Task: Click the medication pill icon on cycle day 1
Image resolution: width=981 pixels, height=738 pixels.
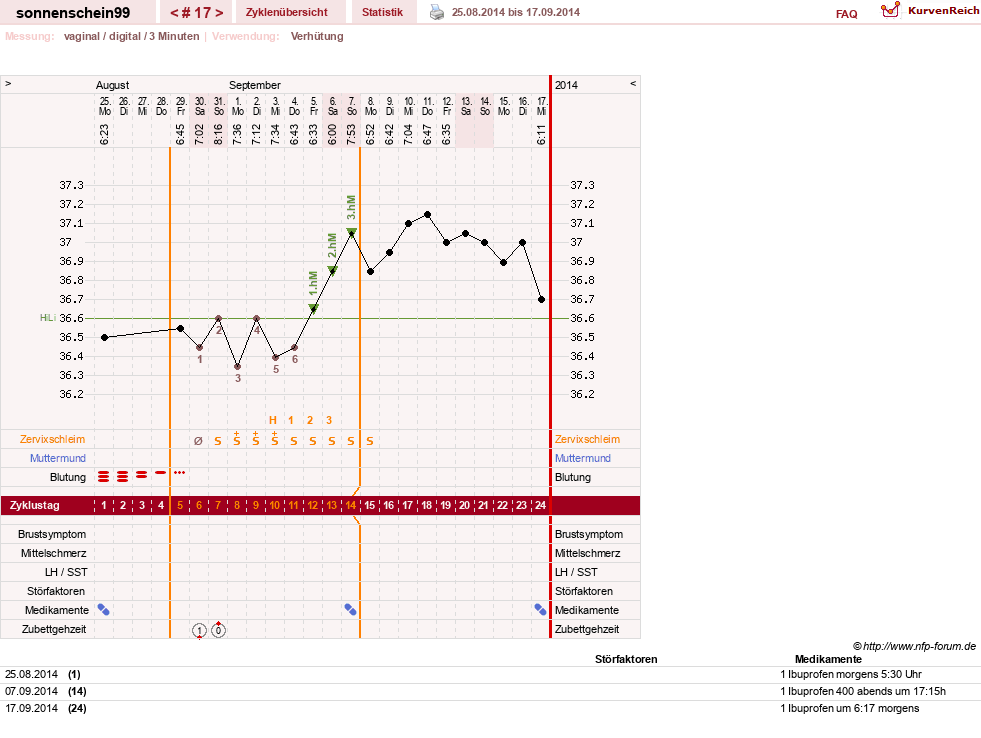Action: [x=104, y=610]
